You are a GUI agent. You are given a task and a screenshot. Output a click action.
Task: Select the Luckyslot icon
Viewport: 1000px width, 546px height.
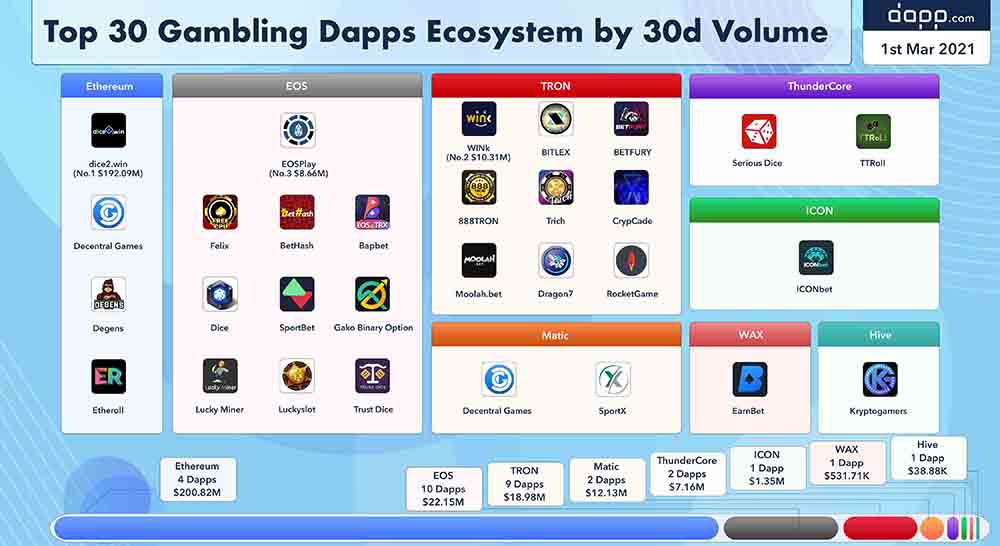(x=297, y=376)
